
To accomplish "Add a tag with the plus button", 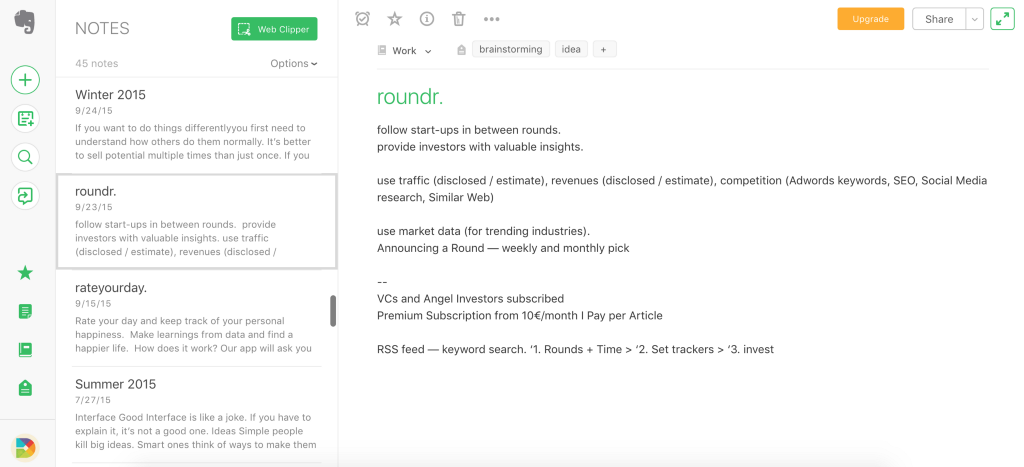I will coord(604,49).
